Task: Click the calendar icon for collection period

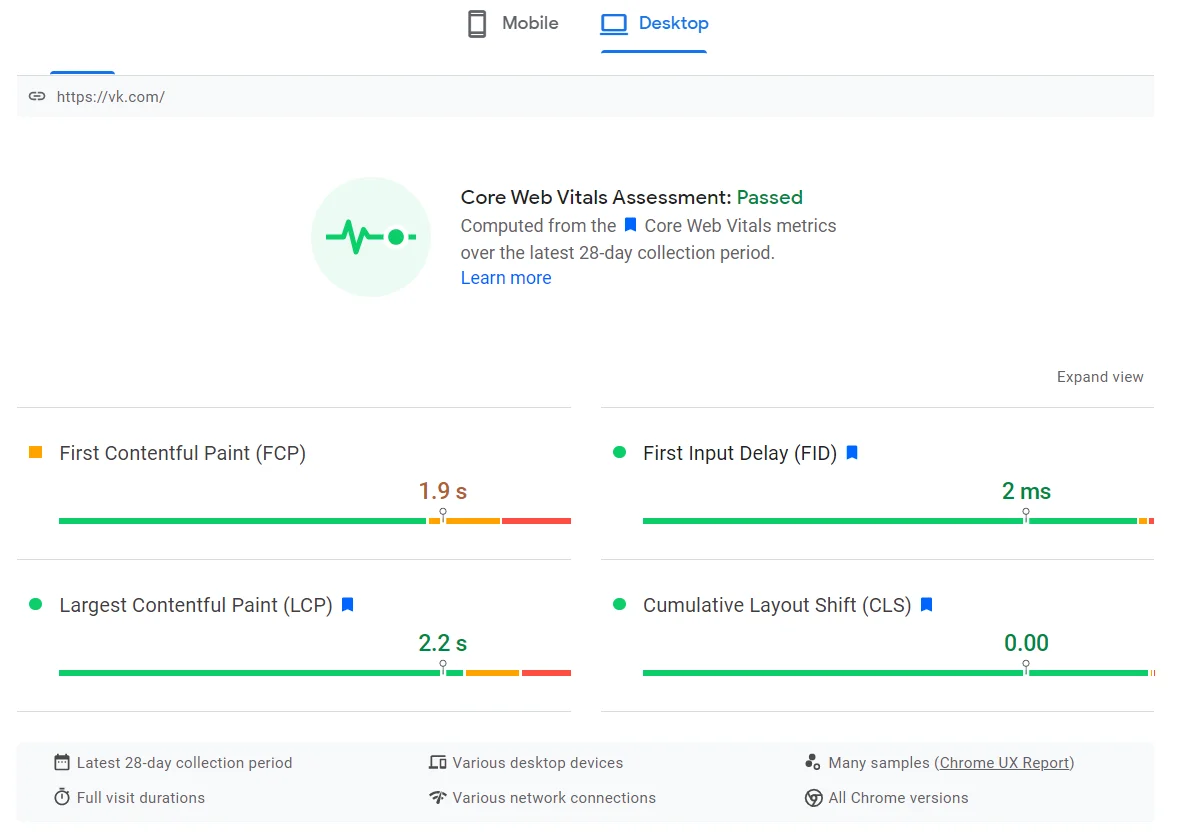Action: tap(62, 763)
